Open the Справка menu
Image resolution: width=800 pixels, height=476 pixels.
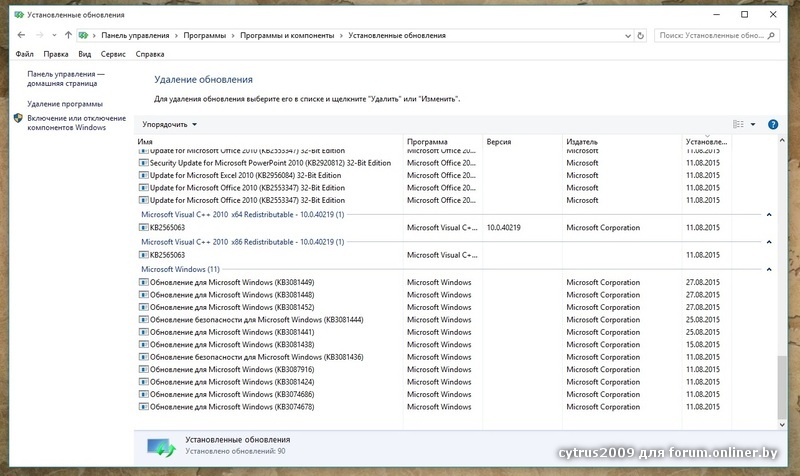[149, 54]
